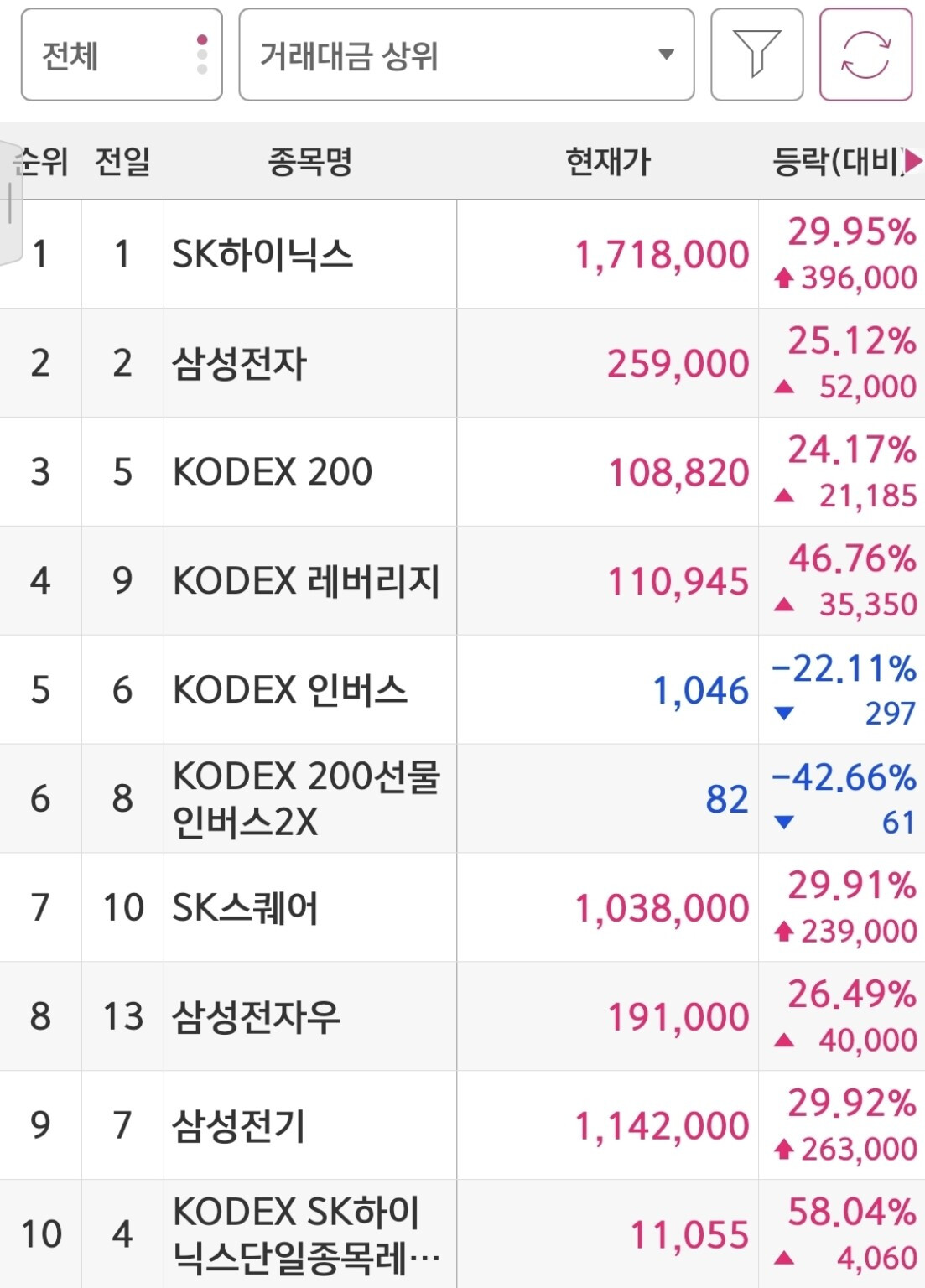Screen dimensions: 925x1288
Task: Sort by 현재가 column header
Action: (x=608, y=161)
